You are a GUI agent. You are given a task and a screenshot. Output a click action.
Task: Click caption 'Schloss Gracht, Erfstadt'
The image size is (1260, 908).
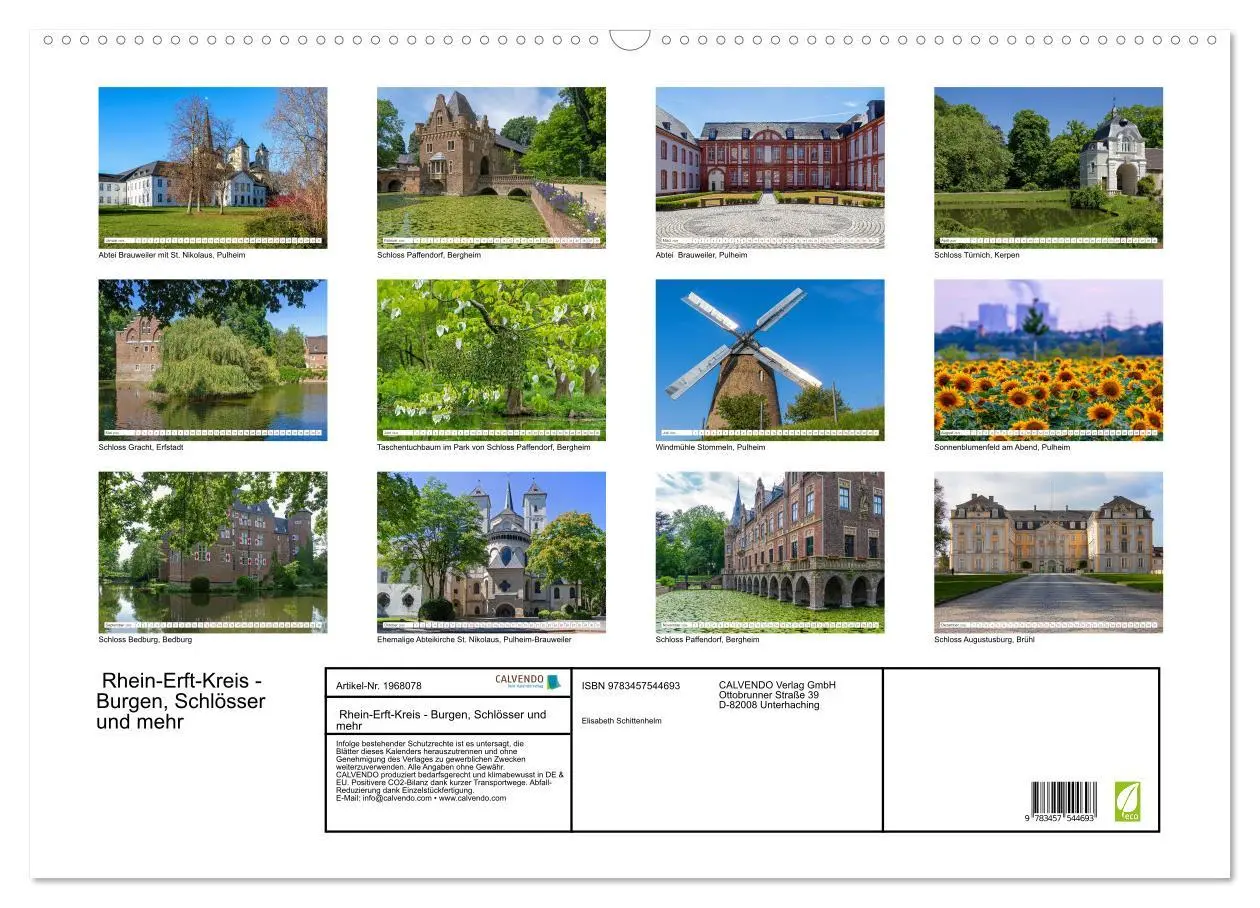pyautogui.click(x=141, y=447)
